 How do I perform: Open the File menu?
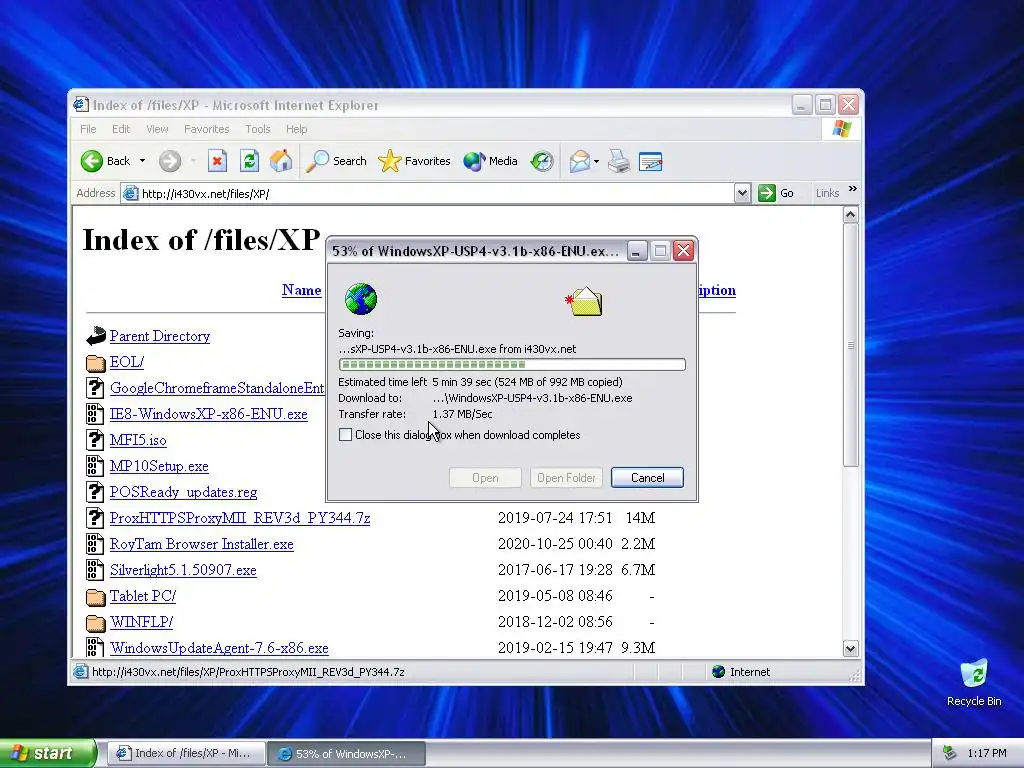[88, 129]
